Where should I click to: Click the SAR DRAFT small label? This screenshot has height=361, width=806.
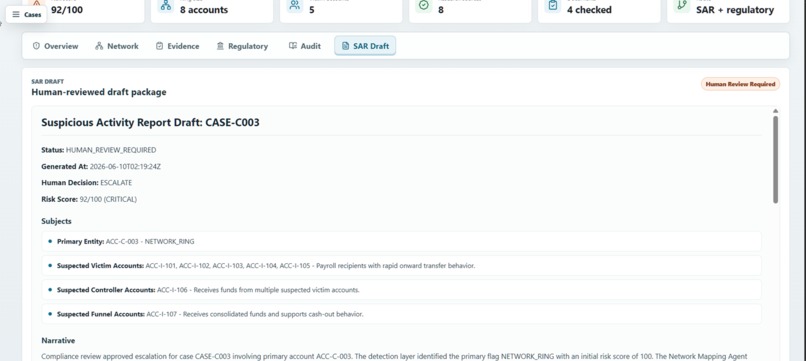click(47, 81)
